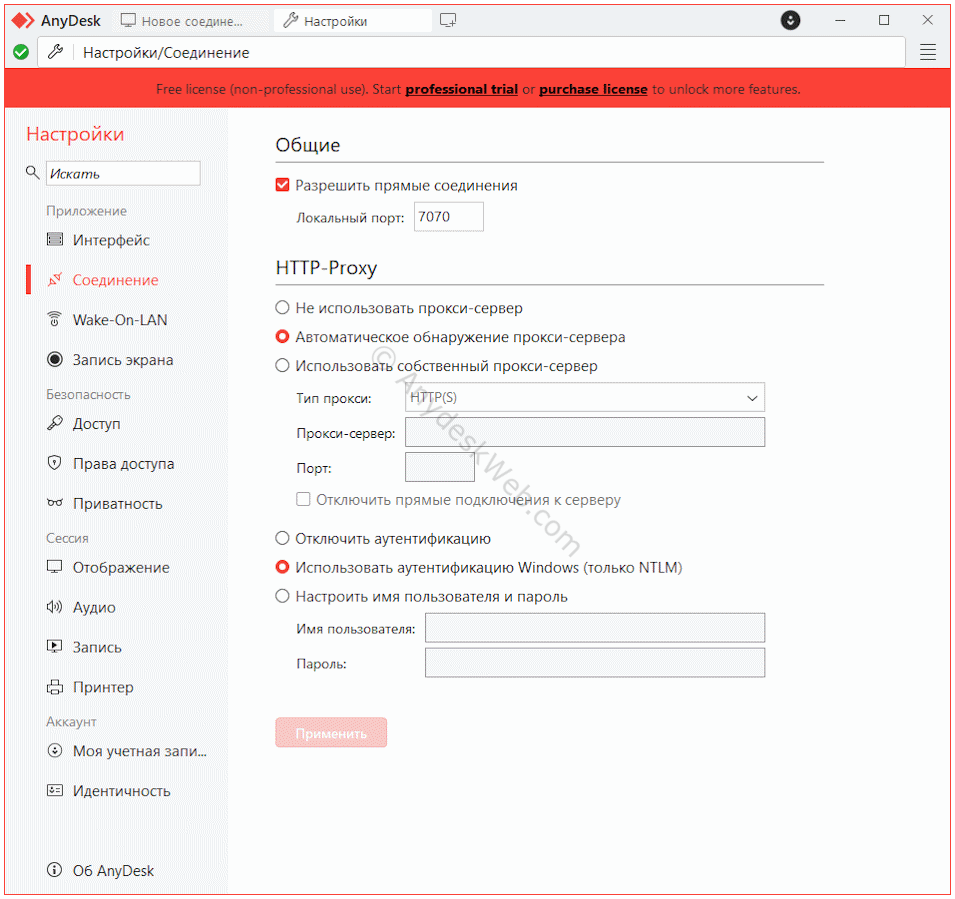Screen dimensions: 955x899
Task: Click the Пароль input field
Action: (594, 662)
